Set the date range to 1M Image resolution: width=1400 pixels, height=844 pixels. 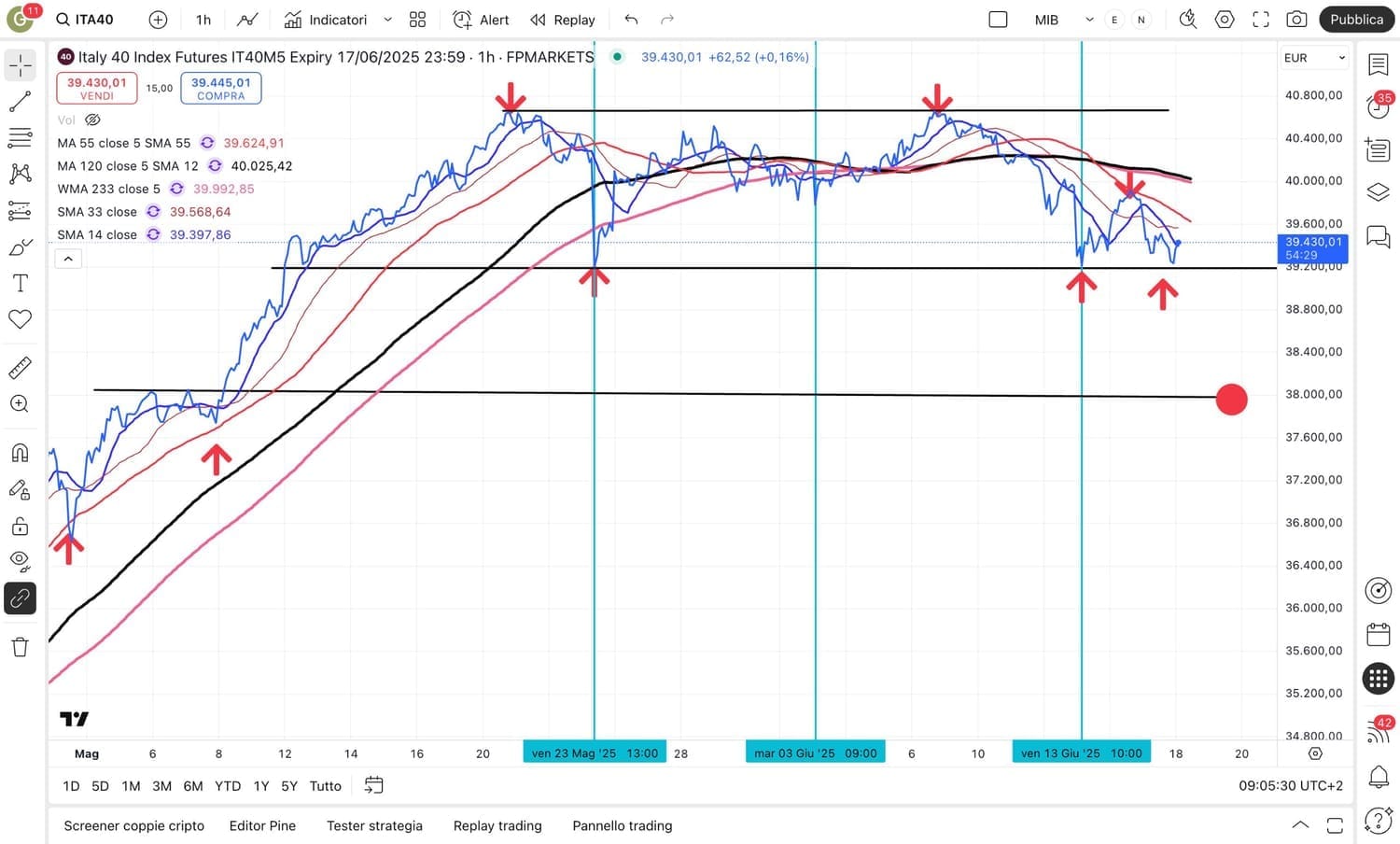click(131, 786)
